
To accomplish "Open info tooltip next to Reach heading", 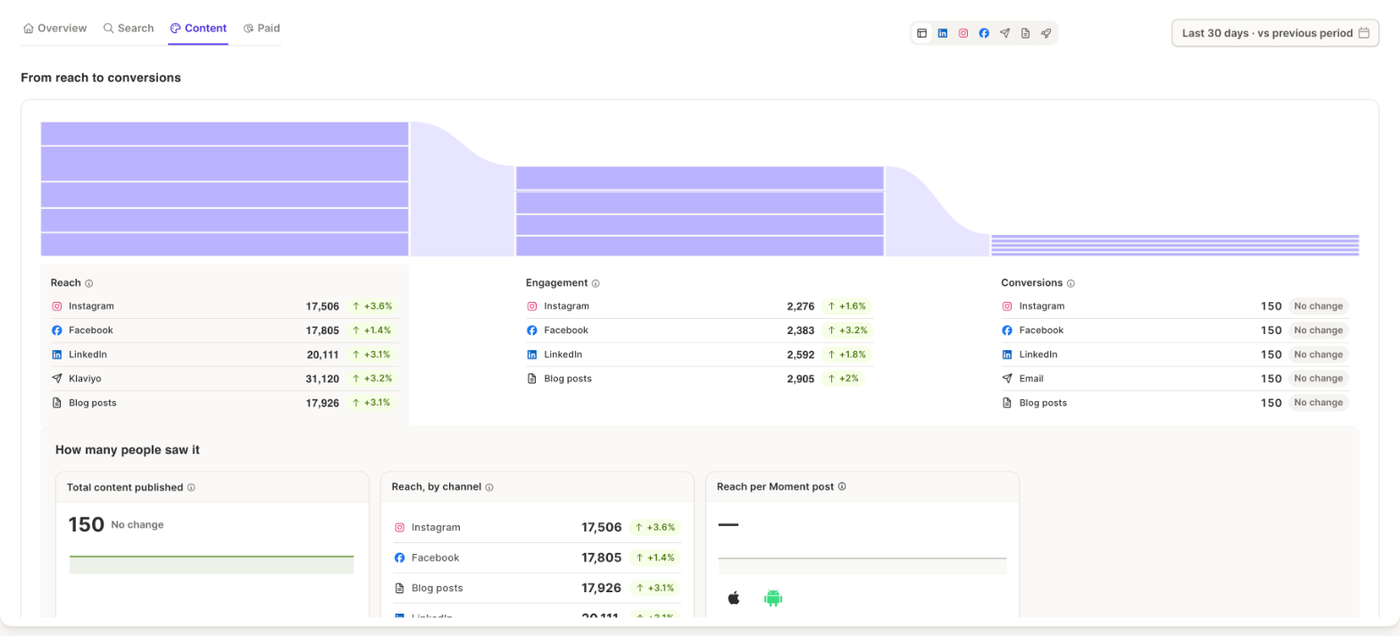I will (89, 283).
